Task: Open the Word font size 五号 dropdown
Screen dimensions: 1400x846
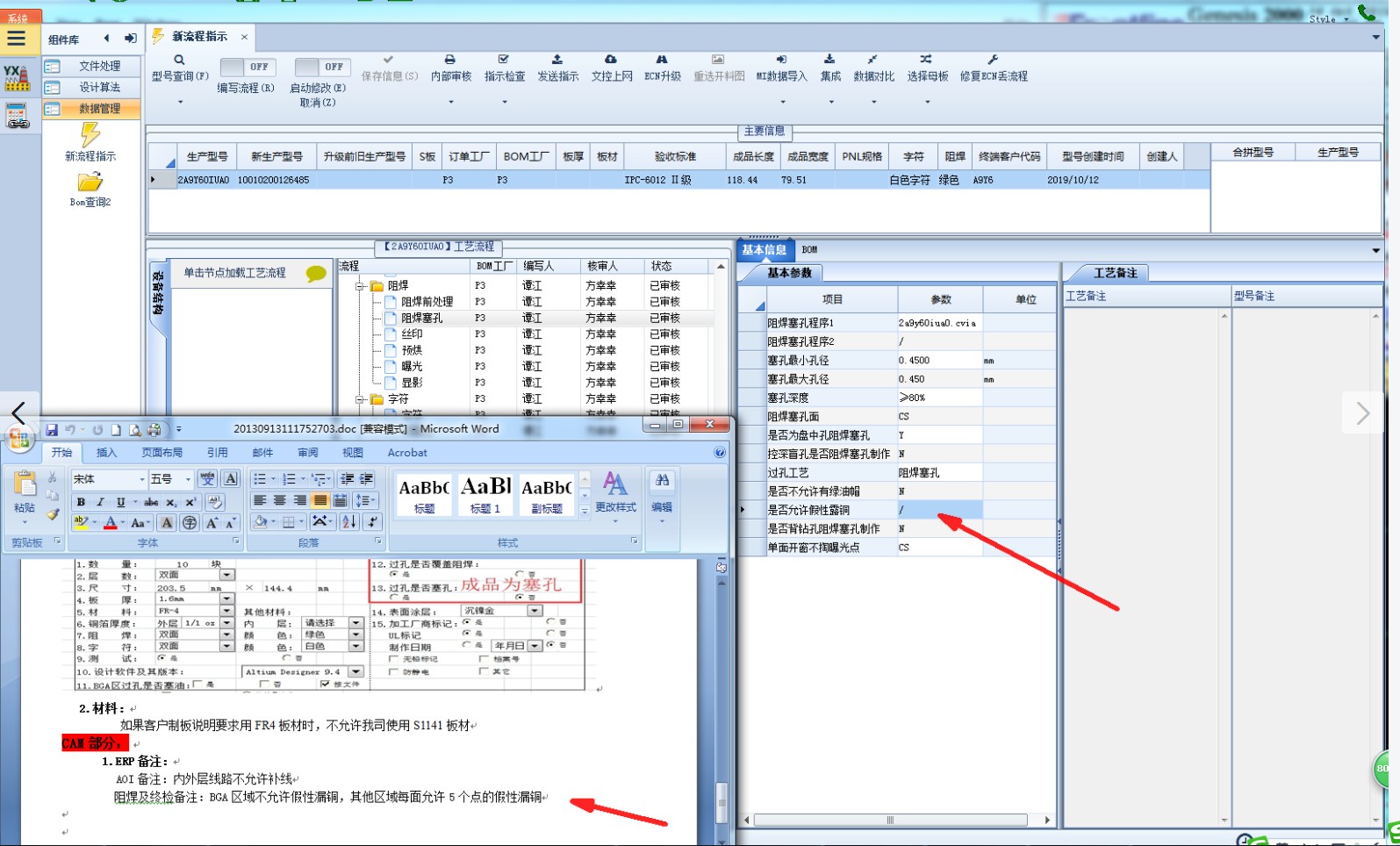Action: [x=188, y=479]
